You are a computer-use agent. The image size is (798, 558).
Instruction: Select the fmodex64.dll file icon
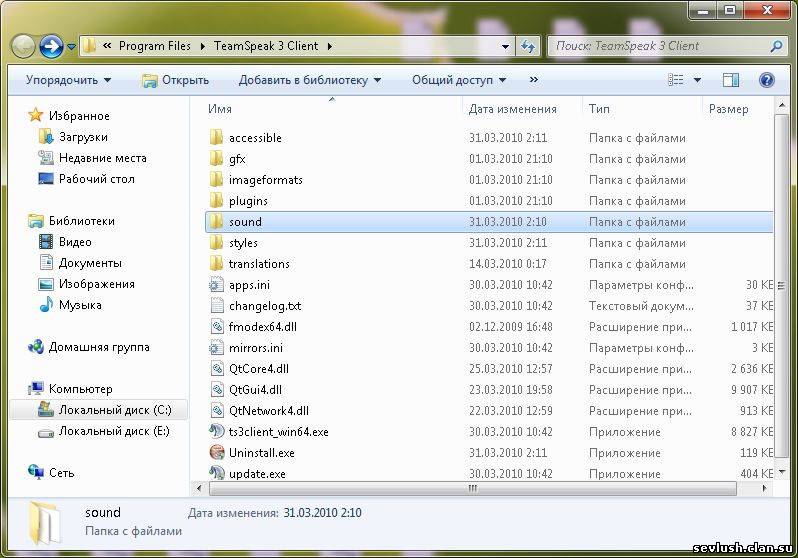coord(217,327)
